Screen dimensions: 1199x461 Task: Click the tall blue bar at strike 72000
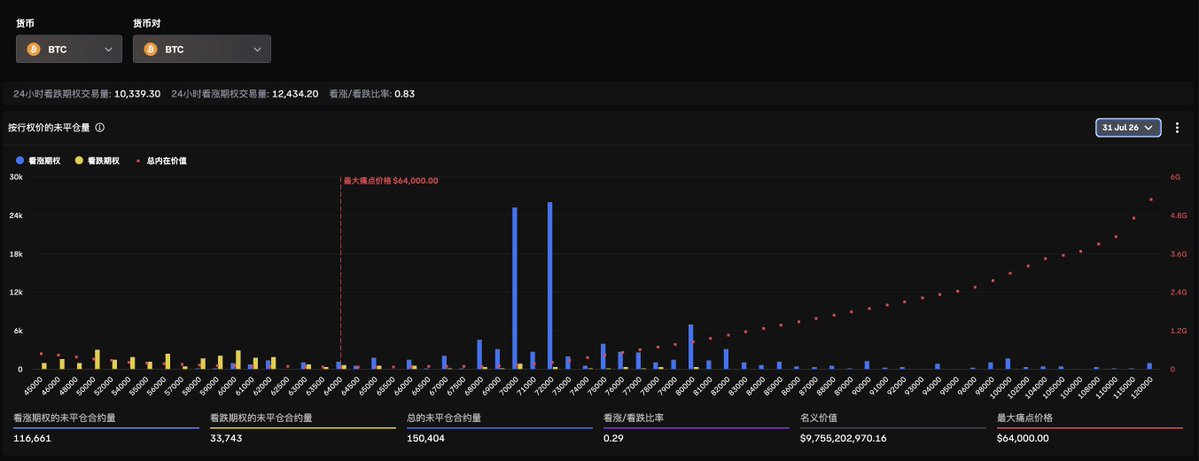click(550, 286)
